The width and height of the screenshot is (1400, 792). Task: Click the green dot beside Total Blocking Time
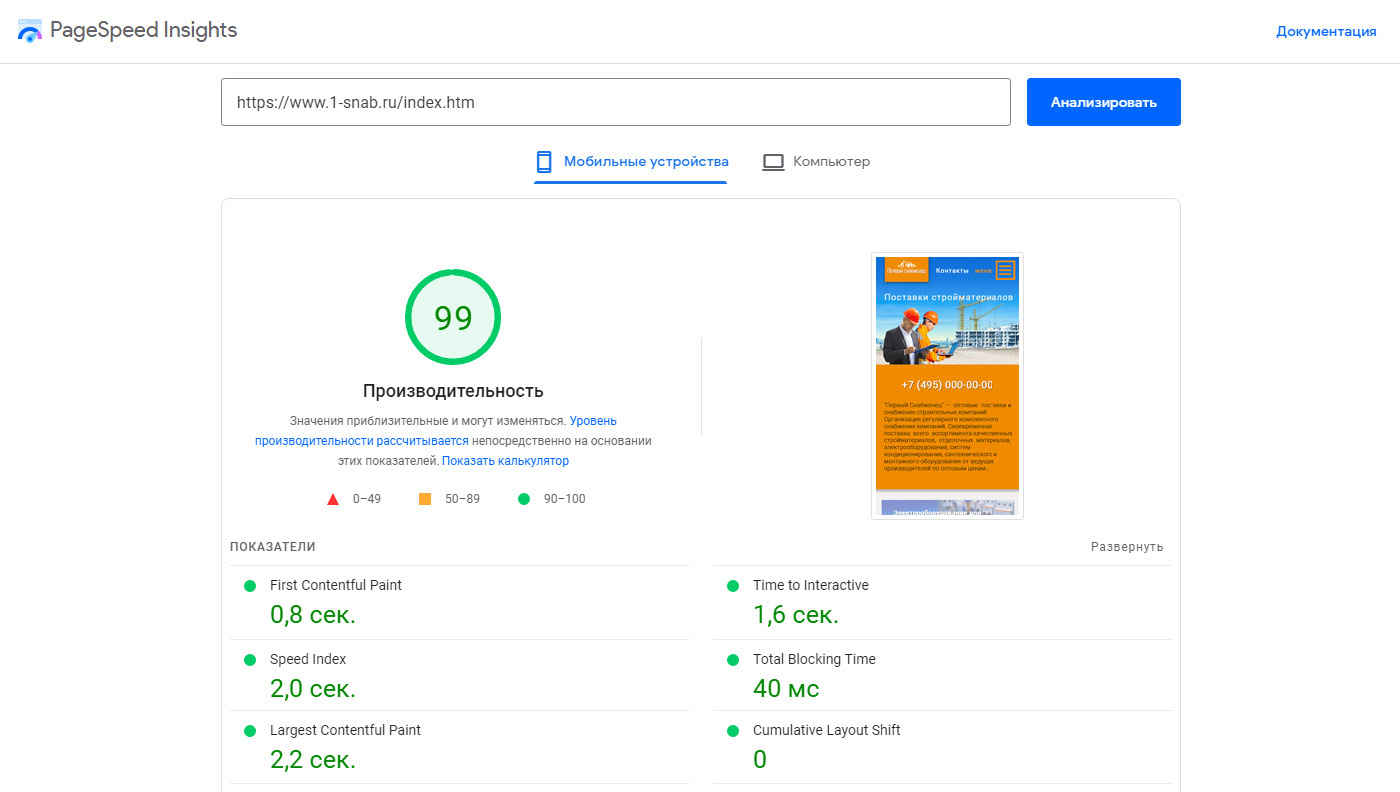(733, 660)
